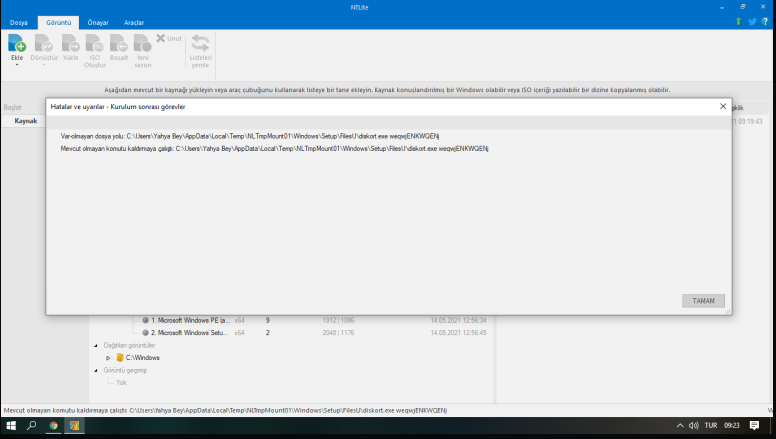Select the Kaynak item in left panel
The height and width of the screenshot is (439, 776).
click(x=26, y=121)
